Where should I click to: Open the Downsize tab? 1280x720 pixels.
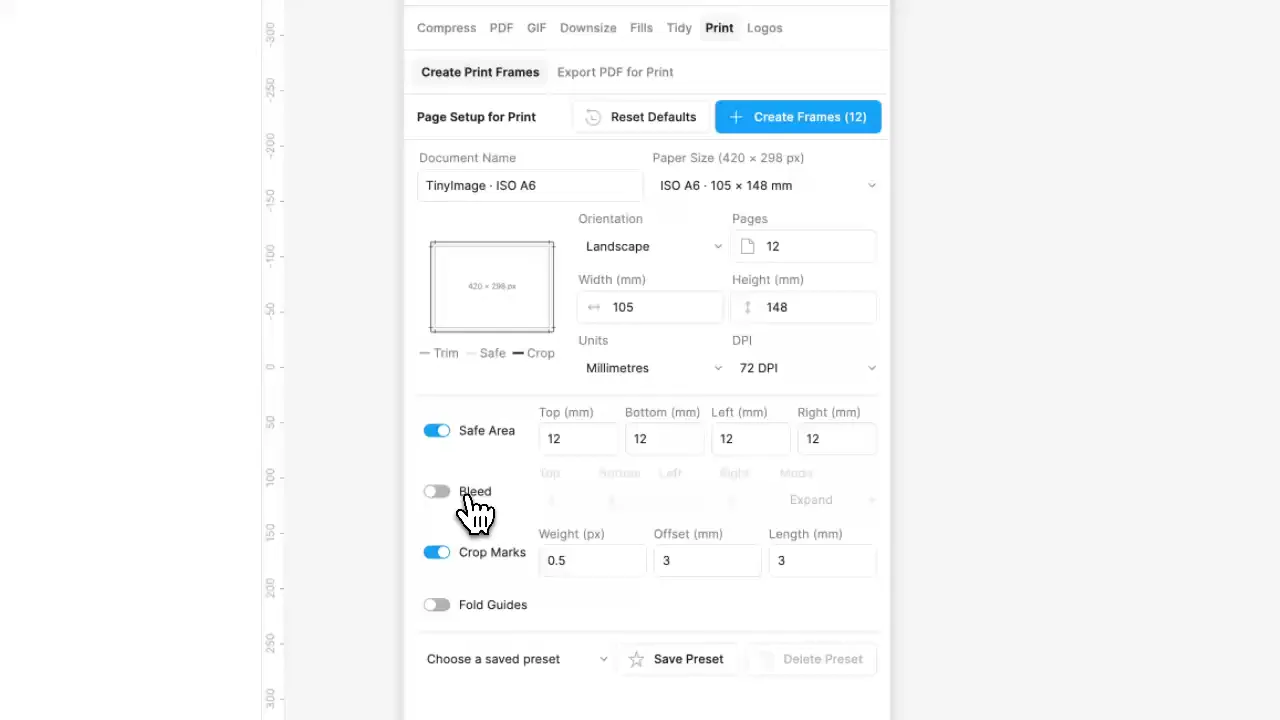click(x=588, y=28)
